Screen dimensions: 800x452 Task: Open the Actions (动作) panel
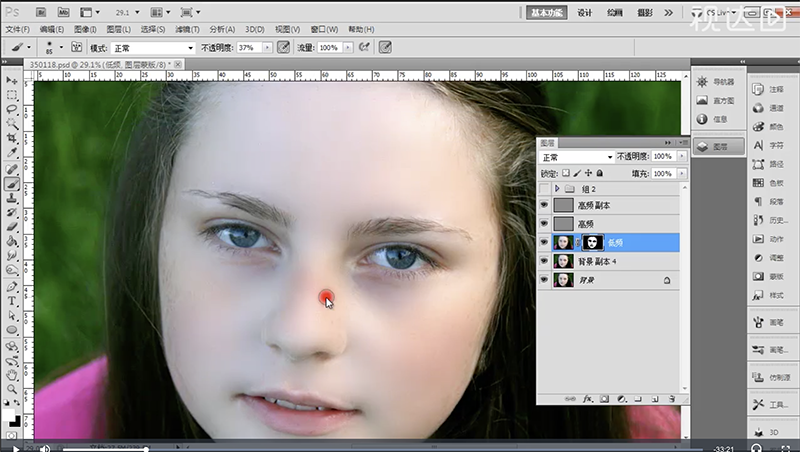tap(768, 239)
